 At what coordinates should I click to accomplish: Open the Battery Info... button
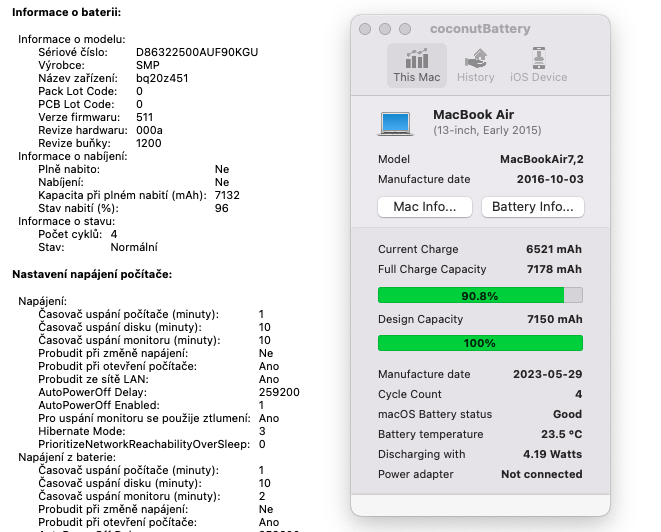tap(533, 207)
